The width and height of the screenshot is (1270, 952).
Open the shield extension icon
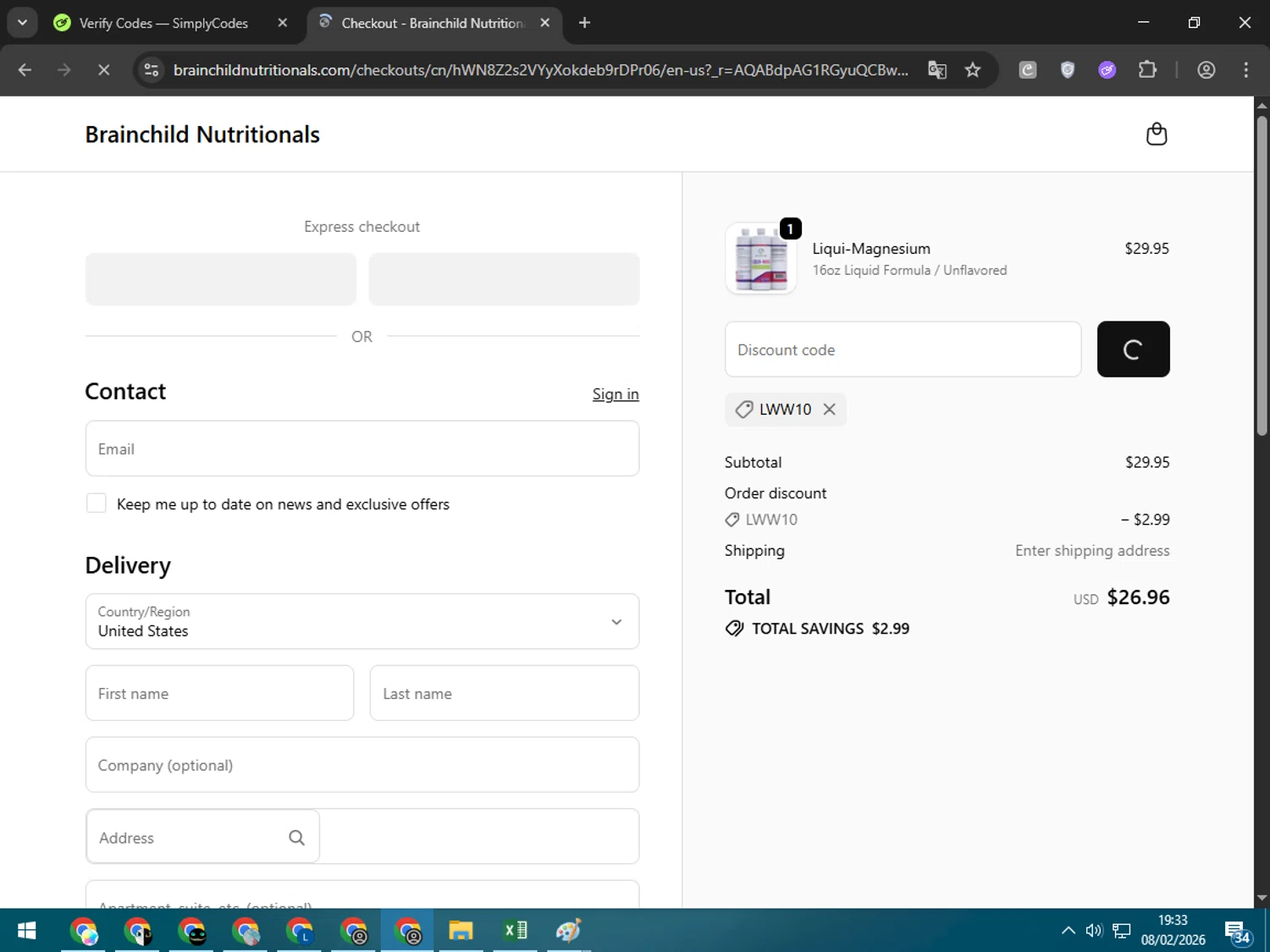click(x=1068, y=70)
